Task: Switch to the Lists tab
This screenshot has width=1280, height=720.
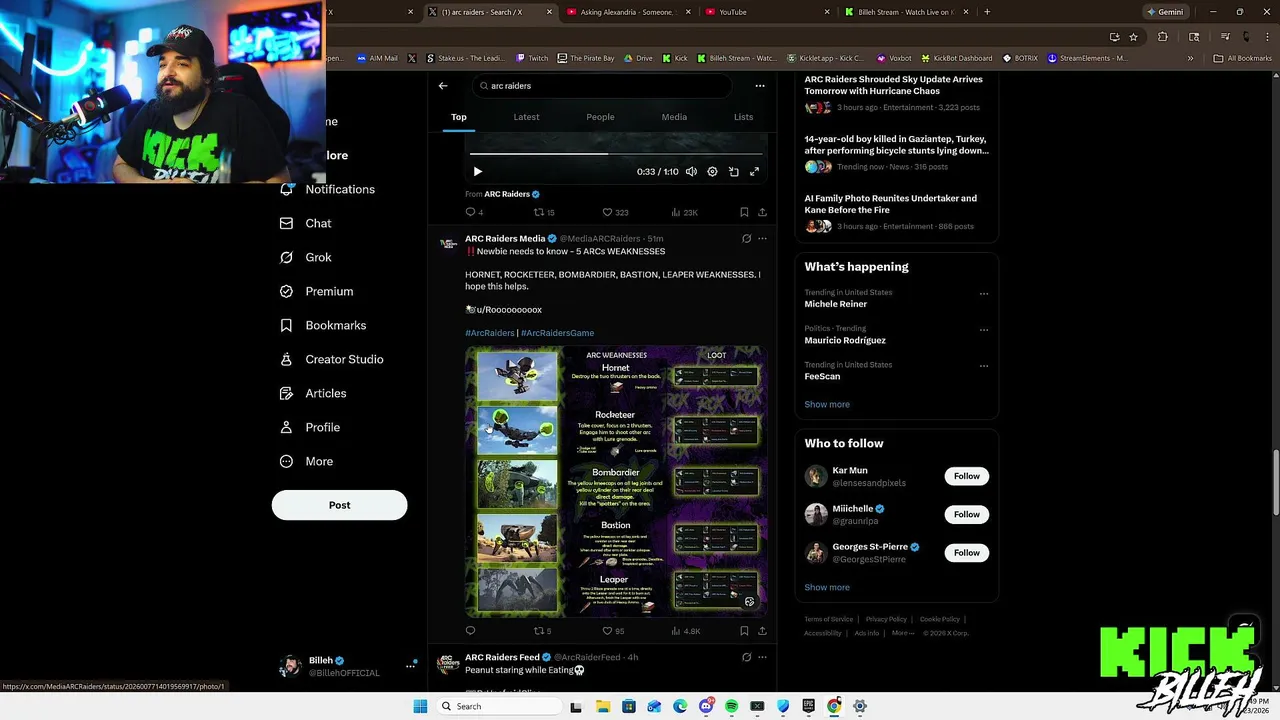Action: [x=743, y=117]
